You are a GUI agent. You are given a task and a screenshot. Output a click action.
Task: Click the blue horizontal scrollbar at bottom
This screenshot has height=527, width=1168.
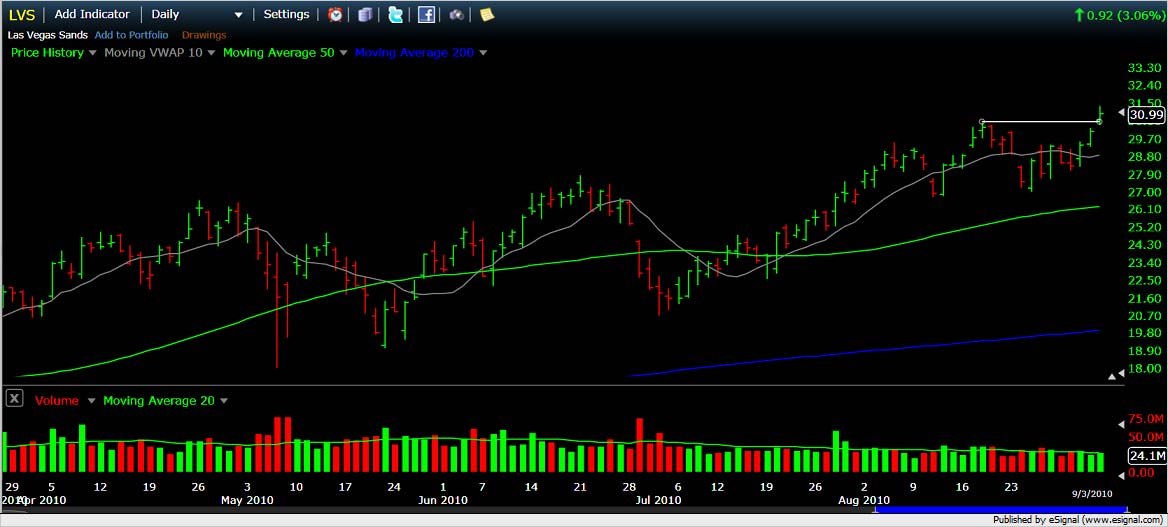pos(1000,510)
